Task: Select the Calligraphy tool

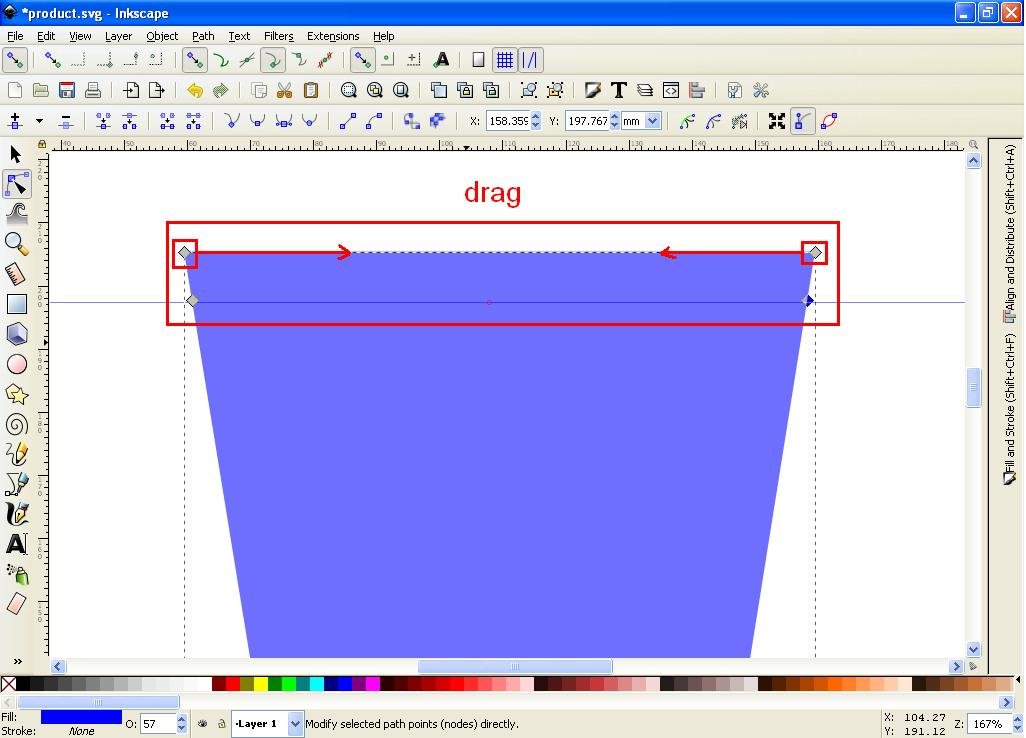Action: [15, 514]
